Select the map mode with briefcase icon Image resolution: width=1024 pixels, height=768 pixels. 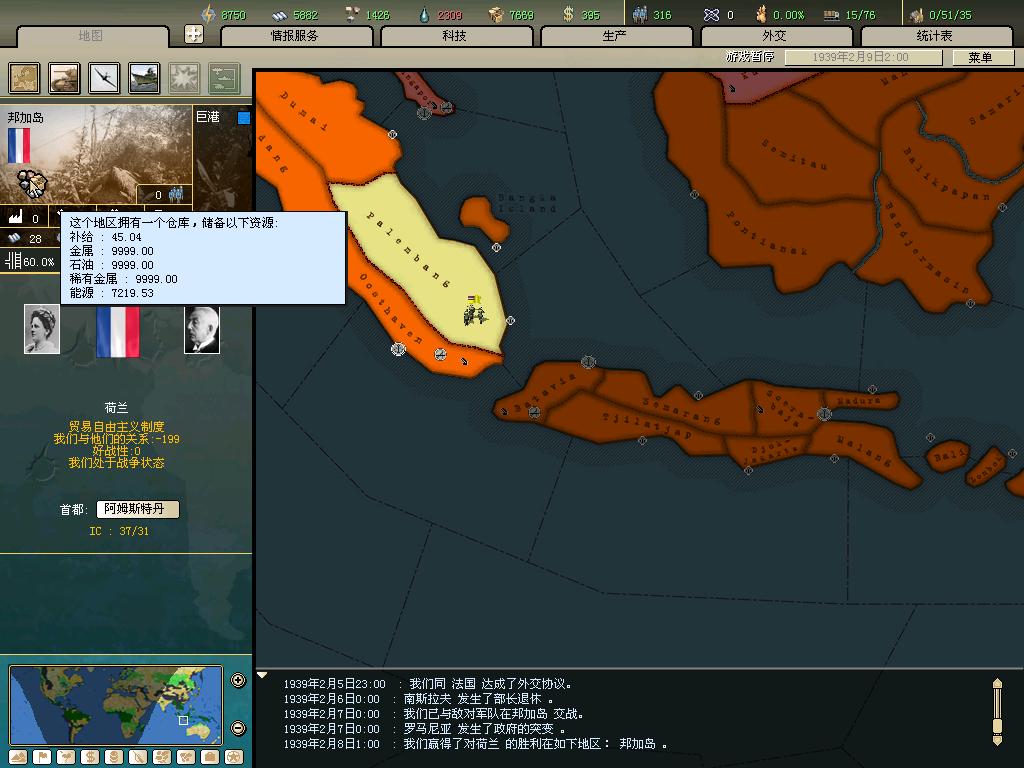pyautogui.click(x=210, y=757)
